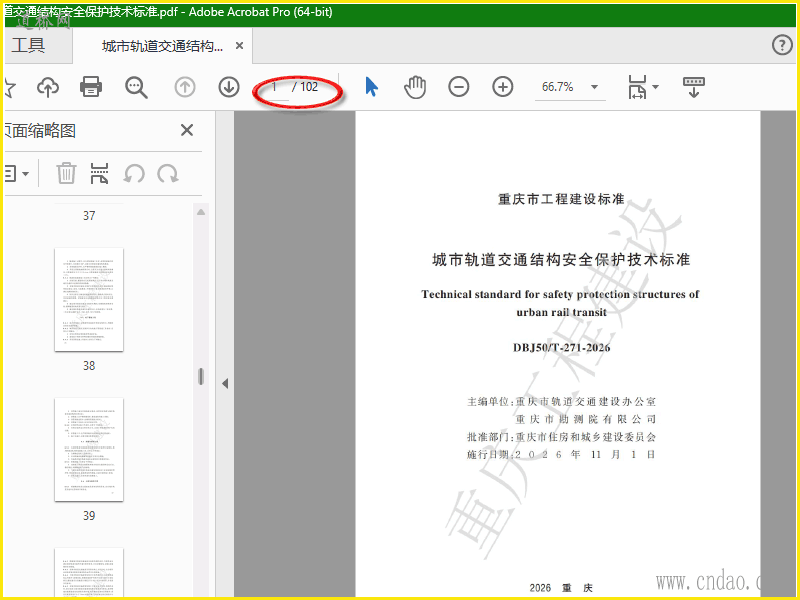Image resolution: width=800 pixels, height=600 pixels.
Task: Click the standard number DBJ50/T-271-2026
Action: [562, 348]
